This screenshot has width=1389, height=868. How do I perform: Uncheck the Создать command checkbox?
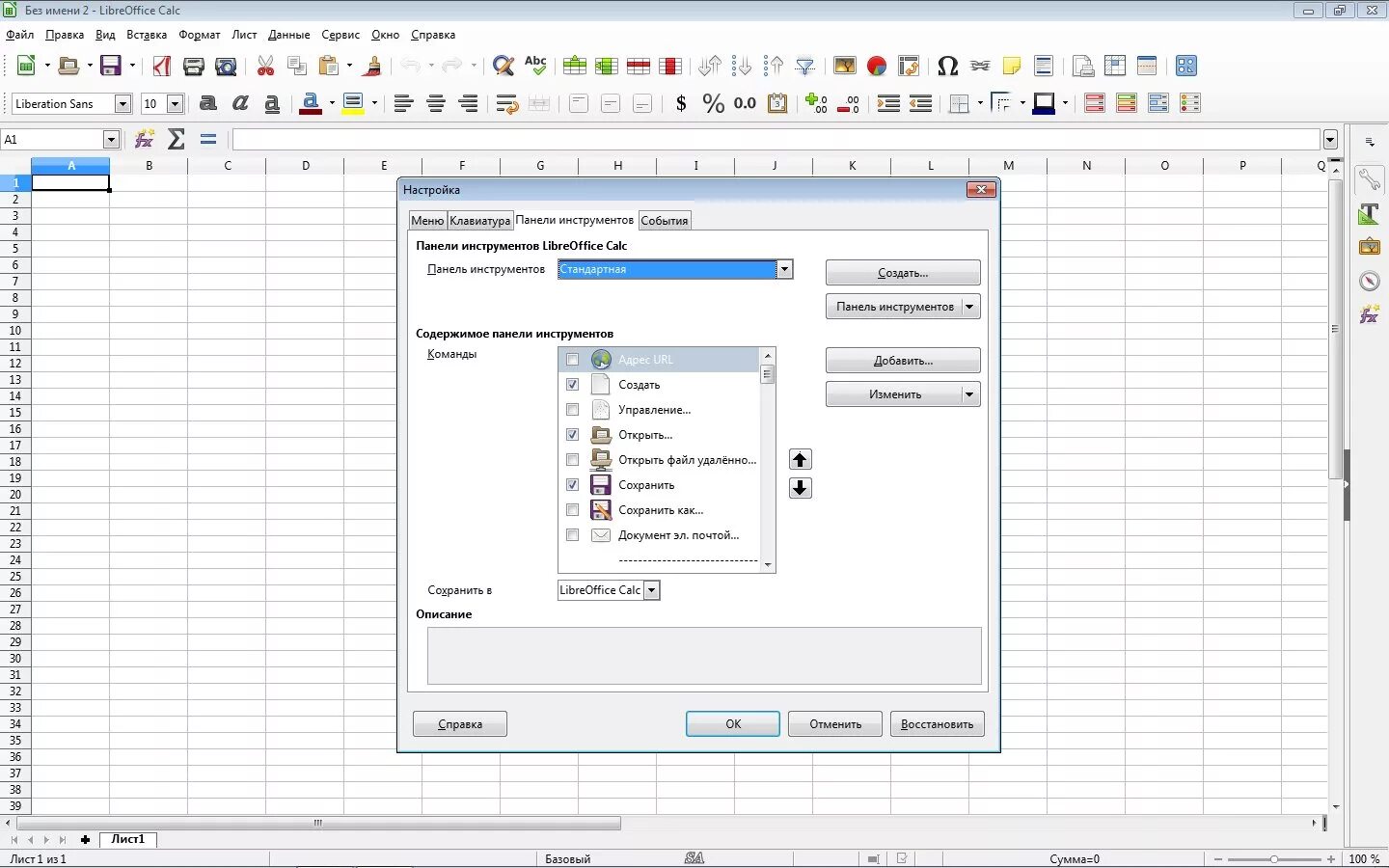coord(572,384)
